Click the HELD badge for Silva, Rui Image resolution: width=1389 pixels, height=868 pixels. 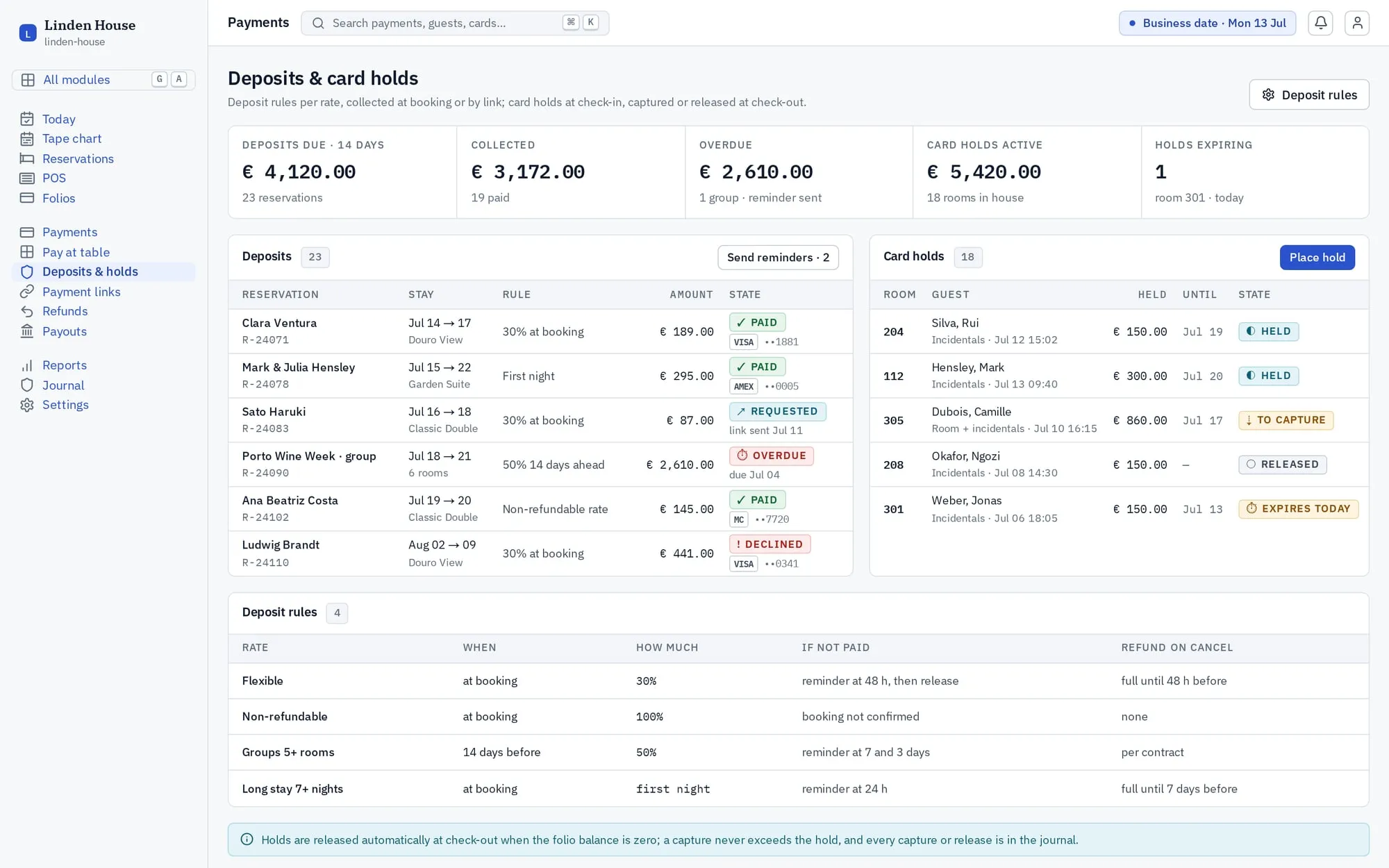(1268, 331)
